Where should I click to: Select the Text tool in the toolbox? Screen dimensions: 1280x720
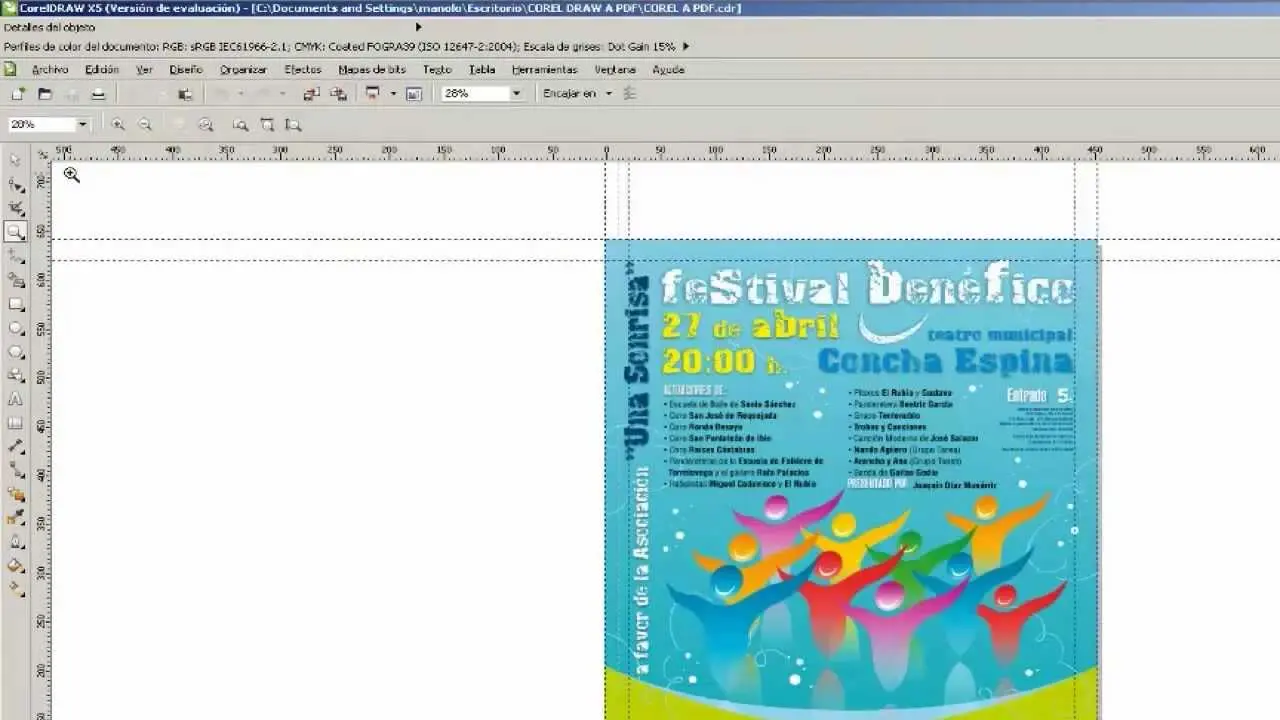[x=15, y=399]
